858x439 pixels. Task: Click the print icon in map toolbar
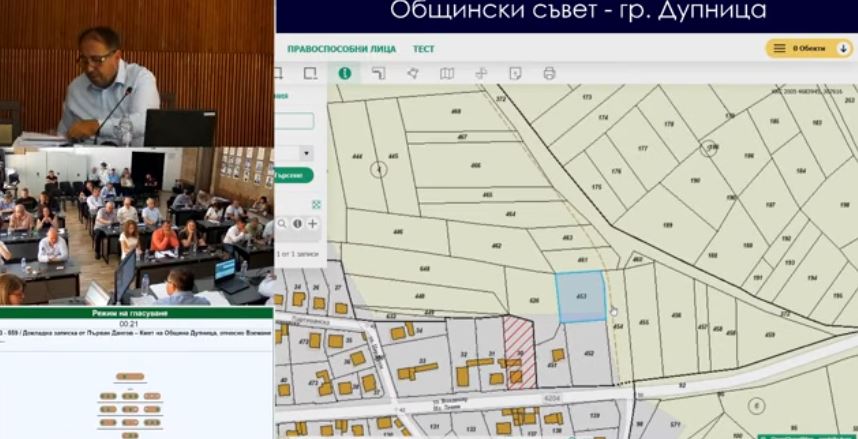[549, 73]
